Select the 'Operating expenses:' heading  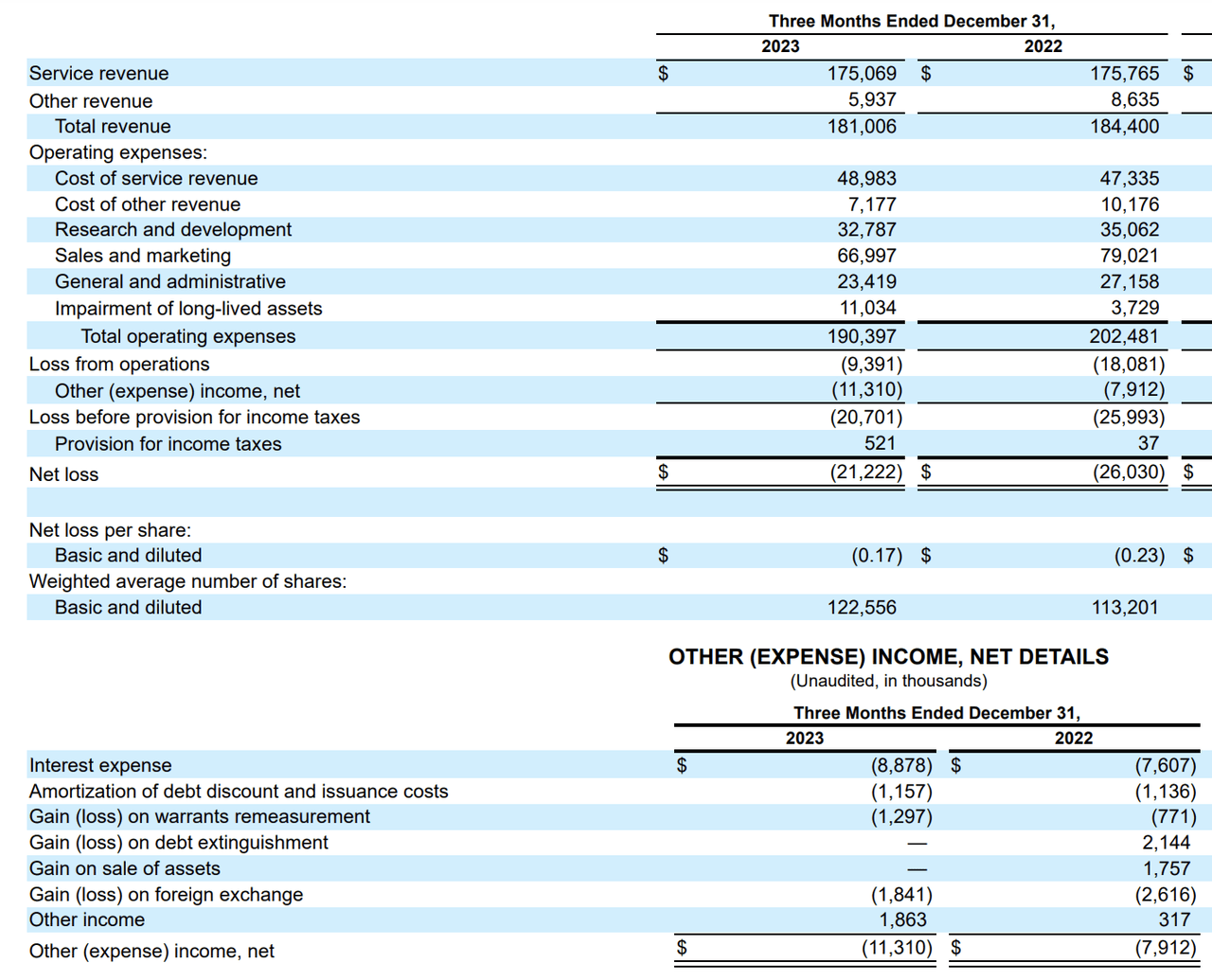point(118,151)
